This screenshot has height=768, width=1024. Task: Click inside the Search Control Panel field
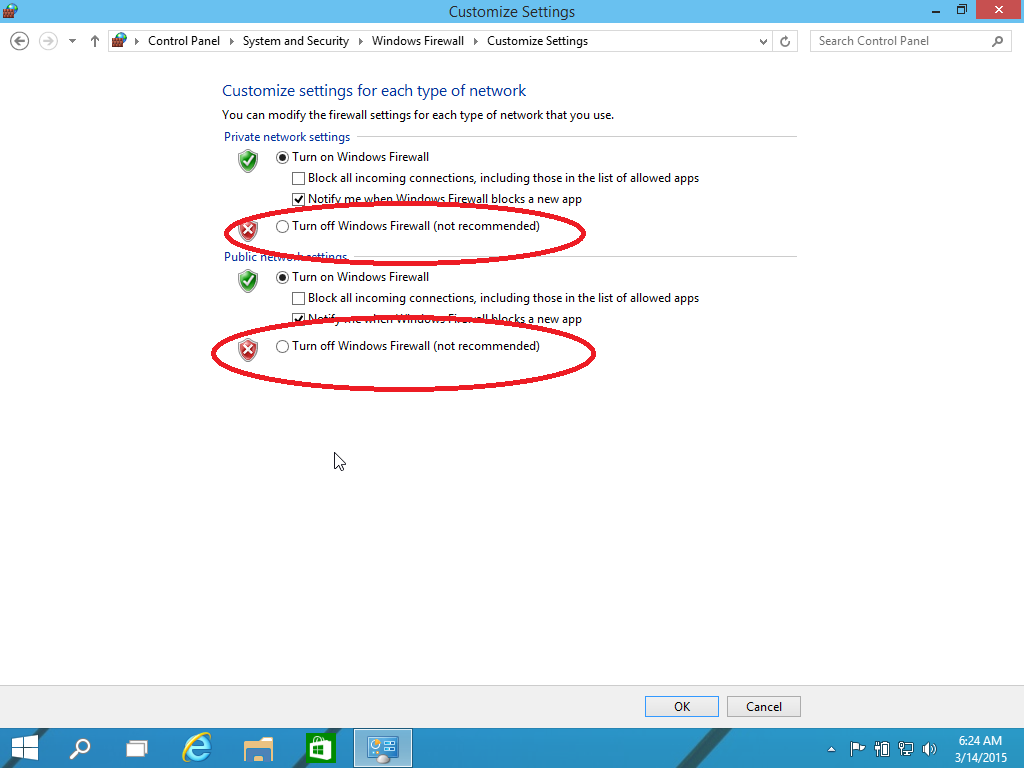point(900,41)
